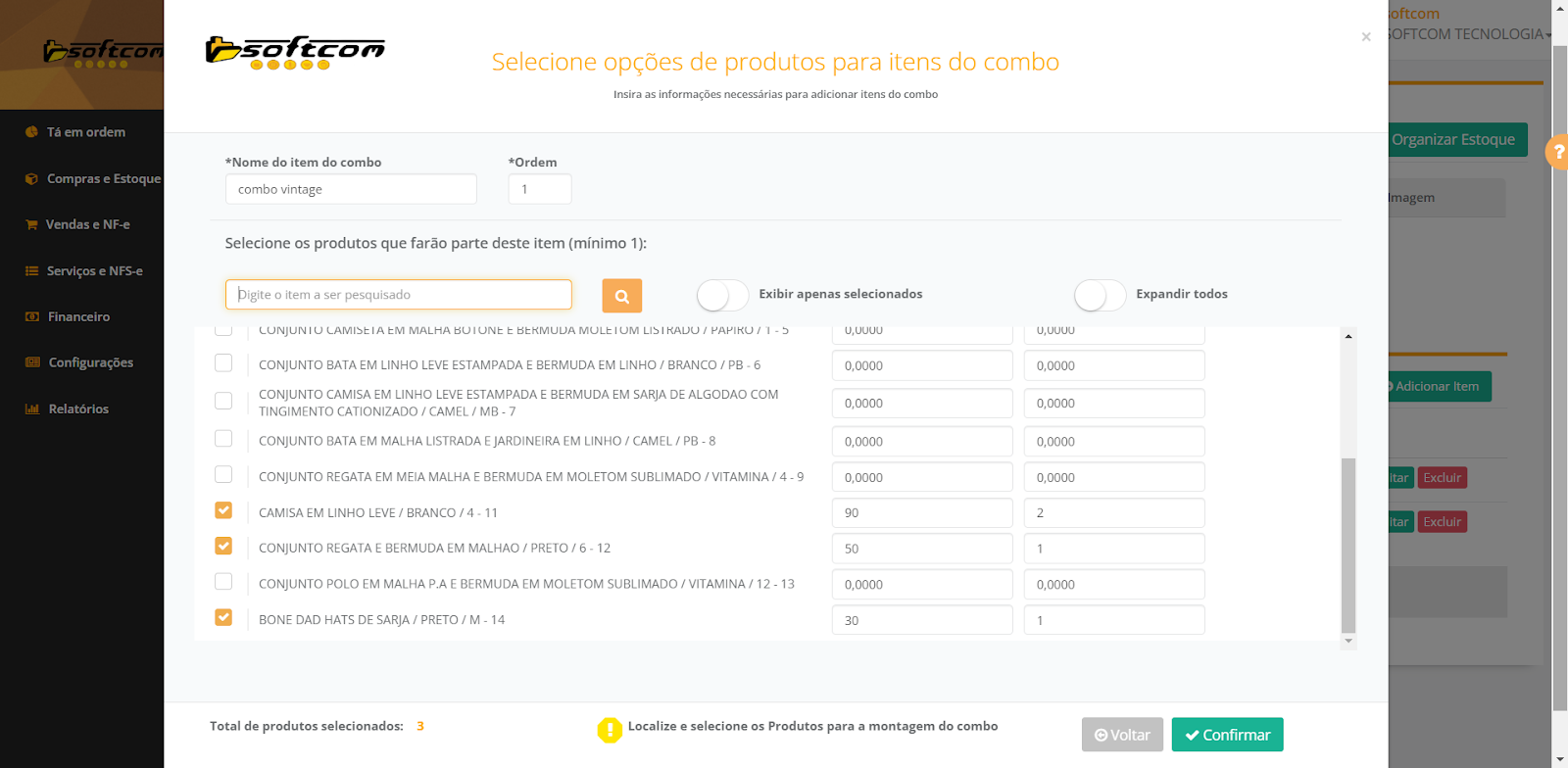Click the product list scroll down arrow
1568x768 pixels.
tap(1348, 641)
